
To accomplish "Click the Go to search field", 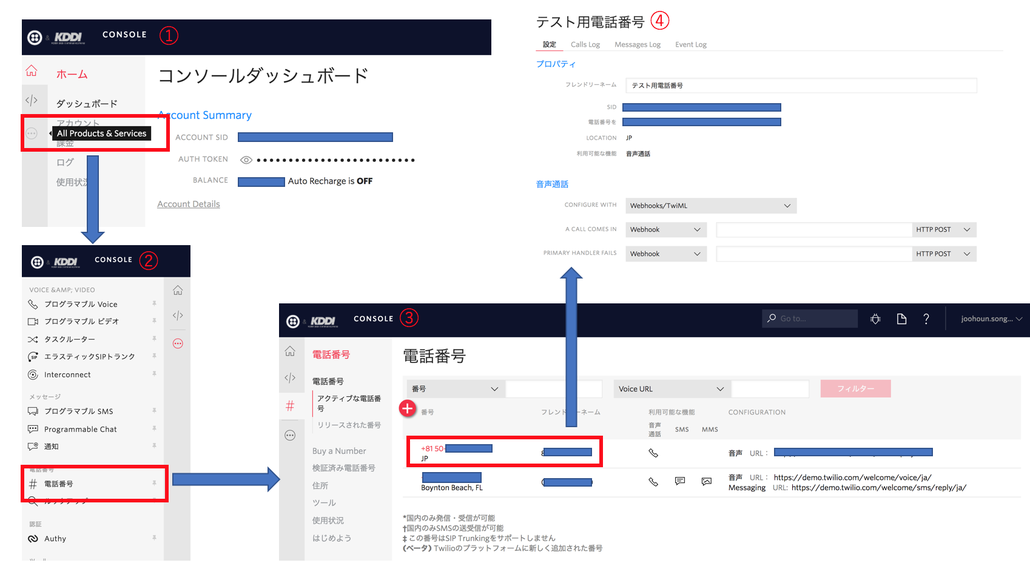I will [810, 319].
